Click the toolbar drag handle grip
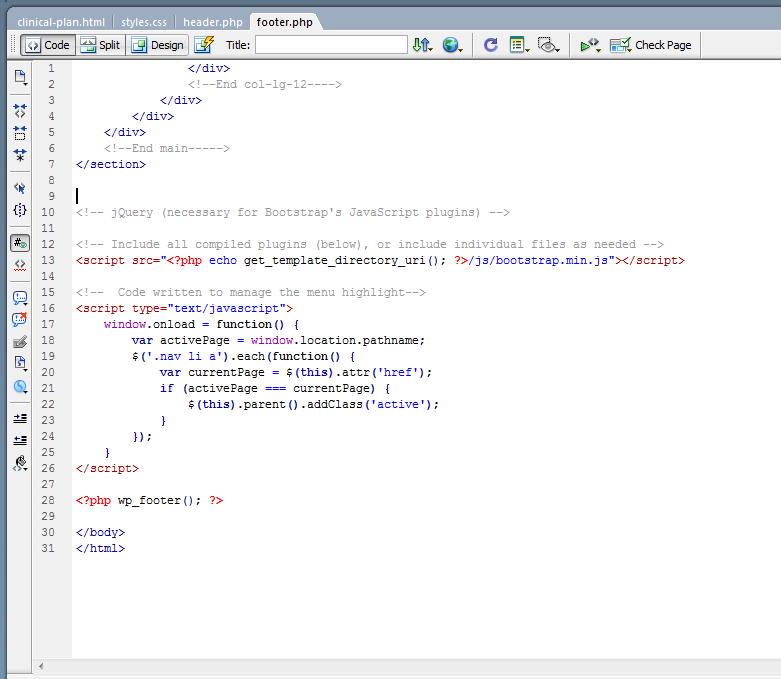 [14, 45]
